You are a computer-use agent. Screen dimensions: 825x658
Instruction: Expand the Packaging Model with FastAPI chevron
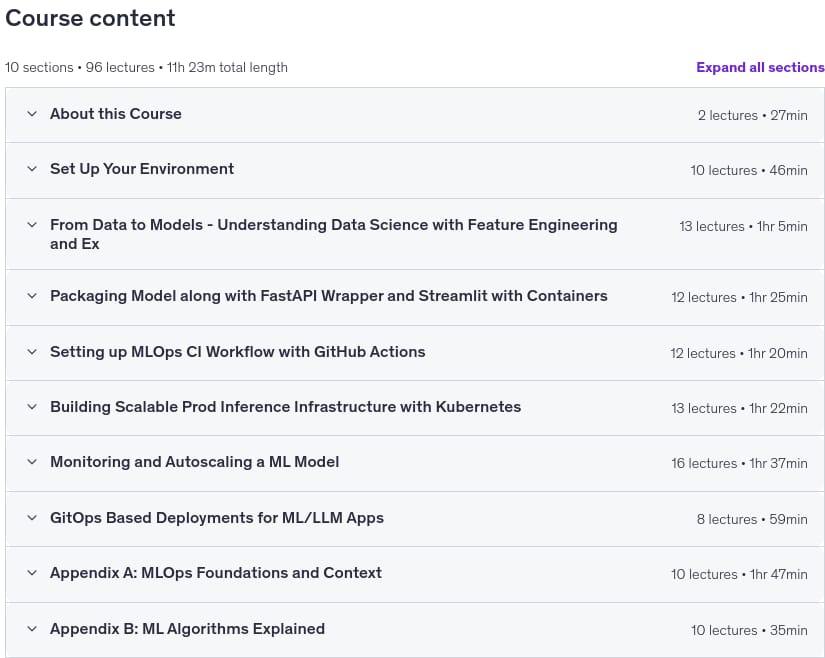pos(32,296)
